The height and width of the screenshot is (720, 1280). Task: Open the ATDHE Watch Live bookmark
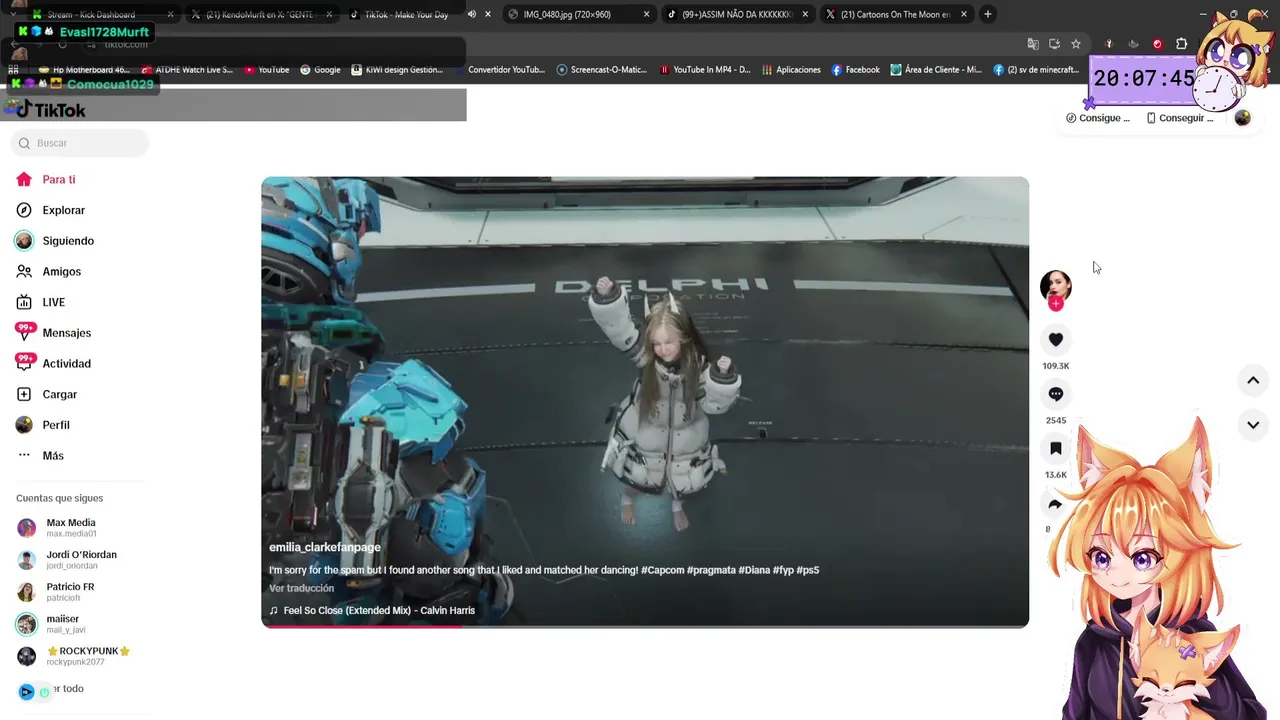pos(187,70)
